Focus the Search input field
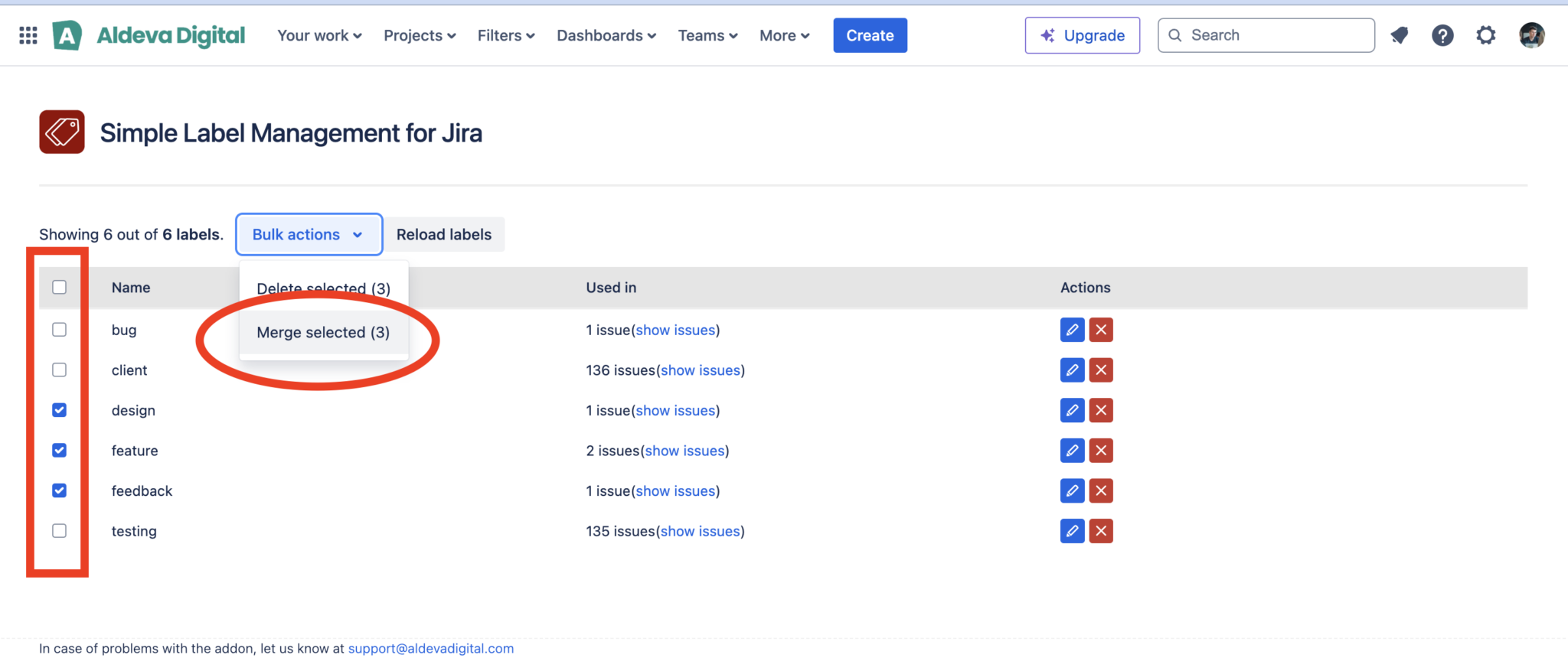 pos(1266,35)
